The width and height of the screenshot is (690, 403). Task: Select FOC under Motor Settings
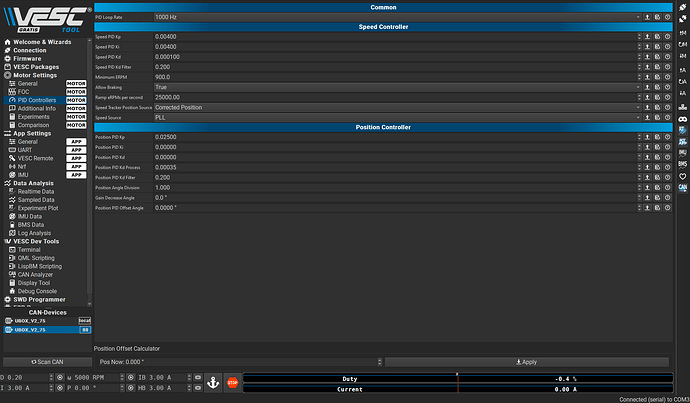click(27, 91)
